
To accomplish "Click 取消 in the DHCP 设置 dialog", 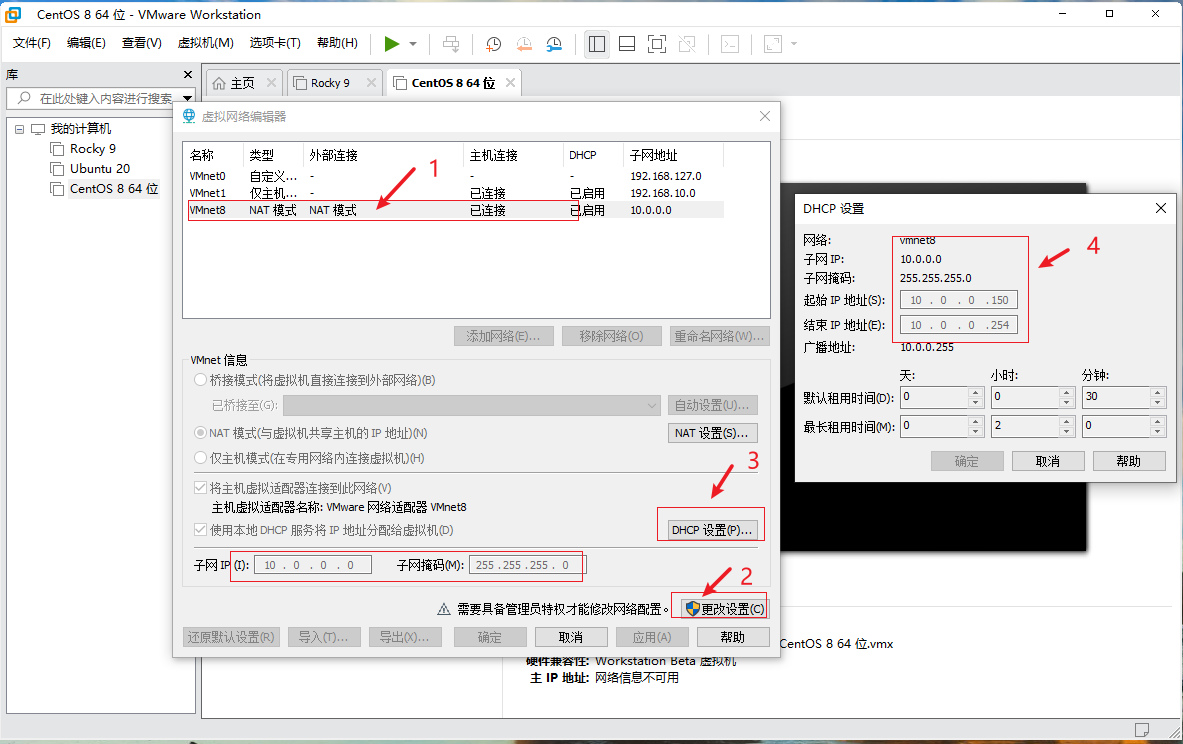I will tap(1048, 461).
